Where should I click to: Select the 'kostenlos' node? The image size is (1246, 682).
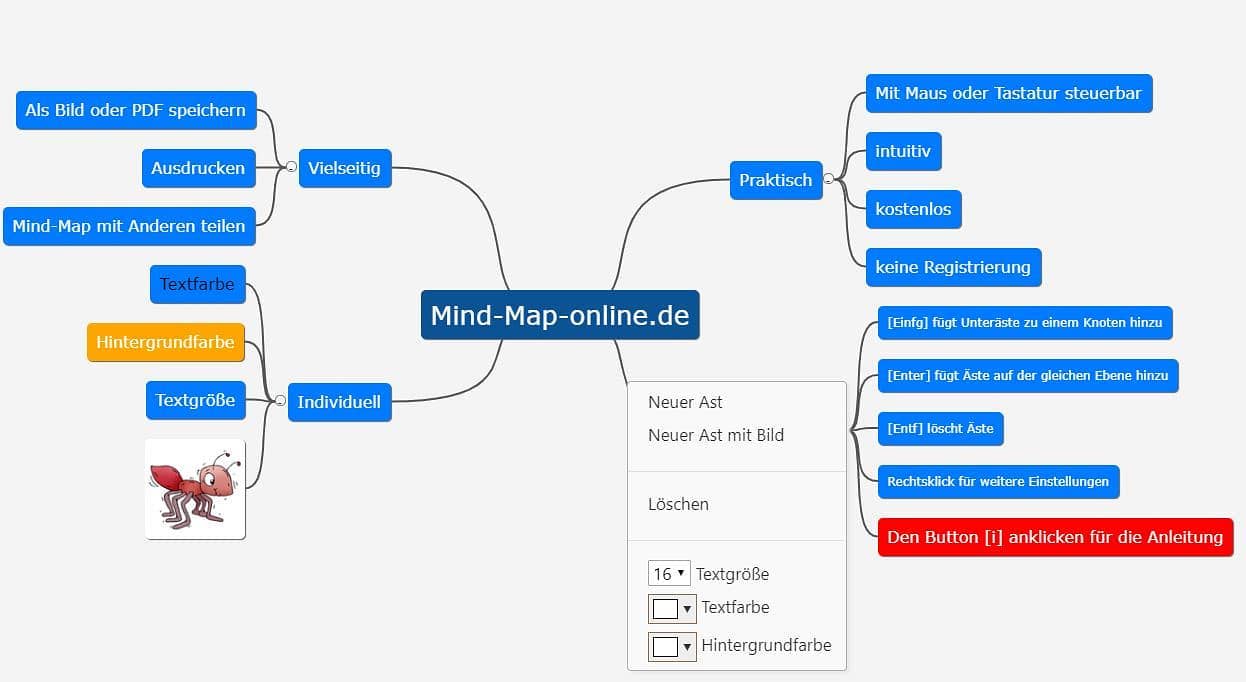913,209
